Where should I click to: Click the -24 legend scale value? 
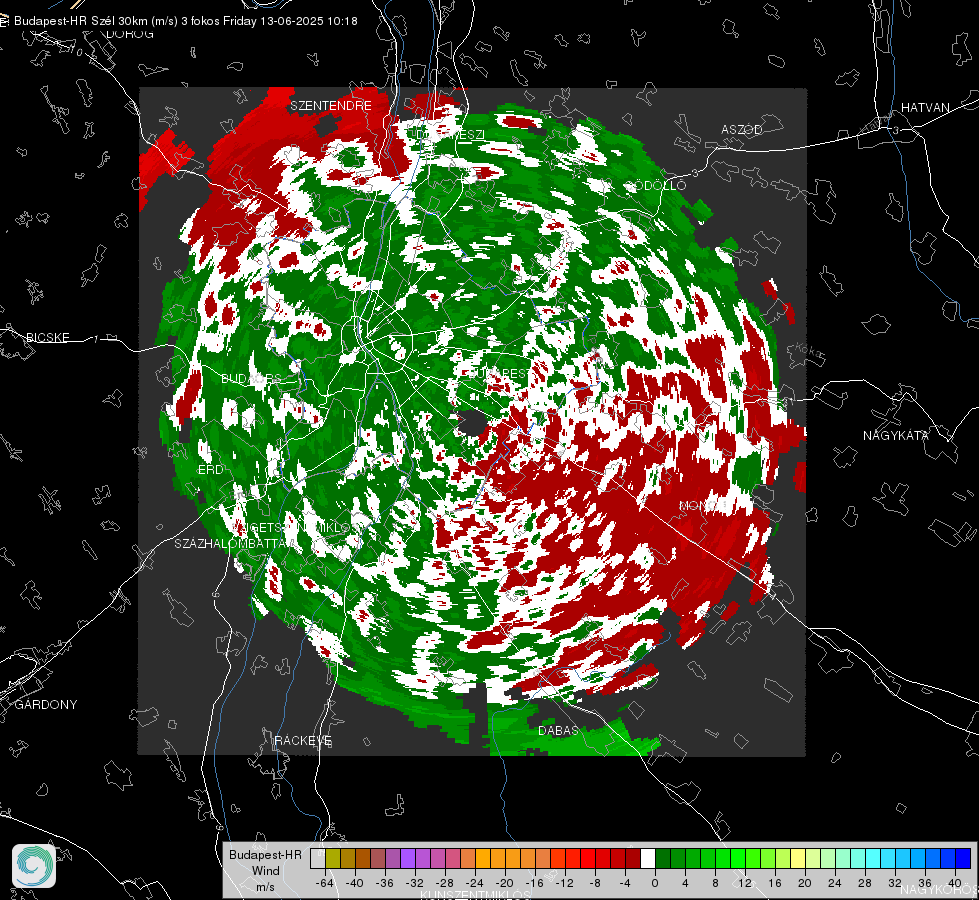475,883
